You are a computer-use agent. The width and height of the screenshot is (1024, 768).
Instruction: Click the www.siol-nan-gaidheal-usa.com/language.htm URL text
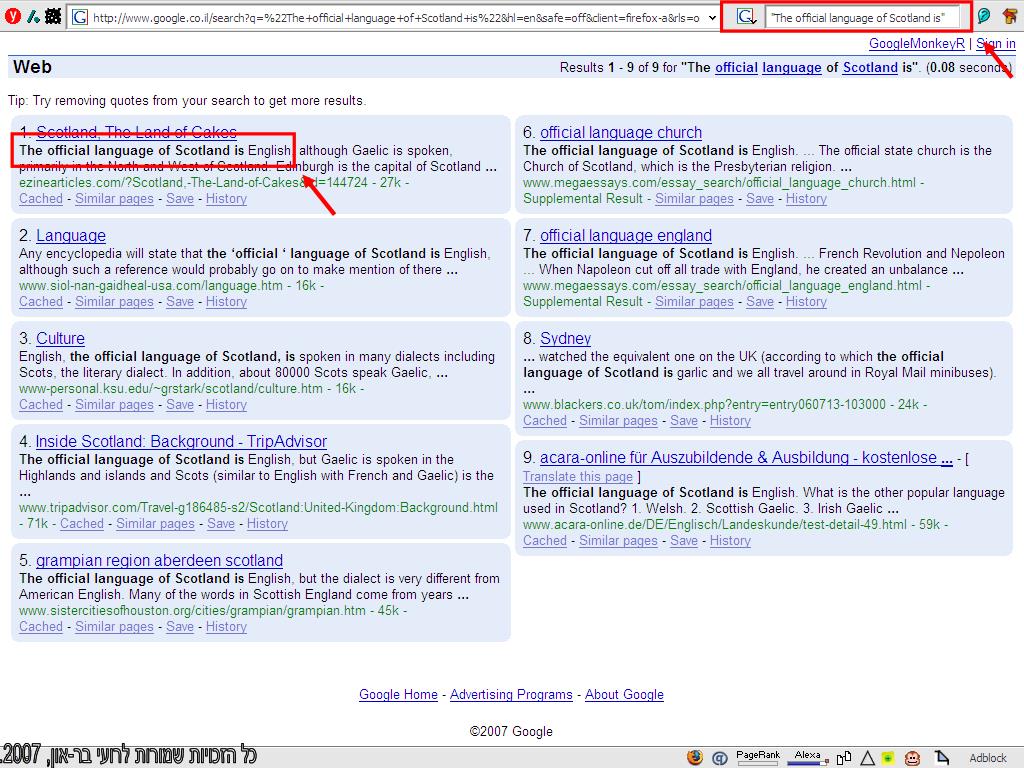(151, 285)
